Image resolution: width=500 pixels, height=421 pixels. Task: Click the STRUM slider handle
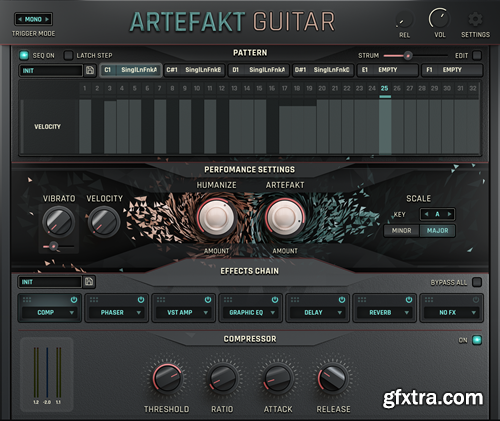407,56
